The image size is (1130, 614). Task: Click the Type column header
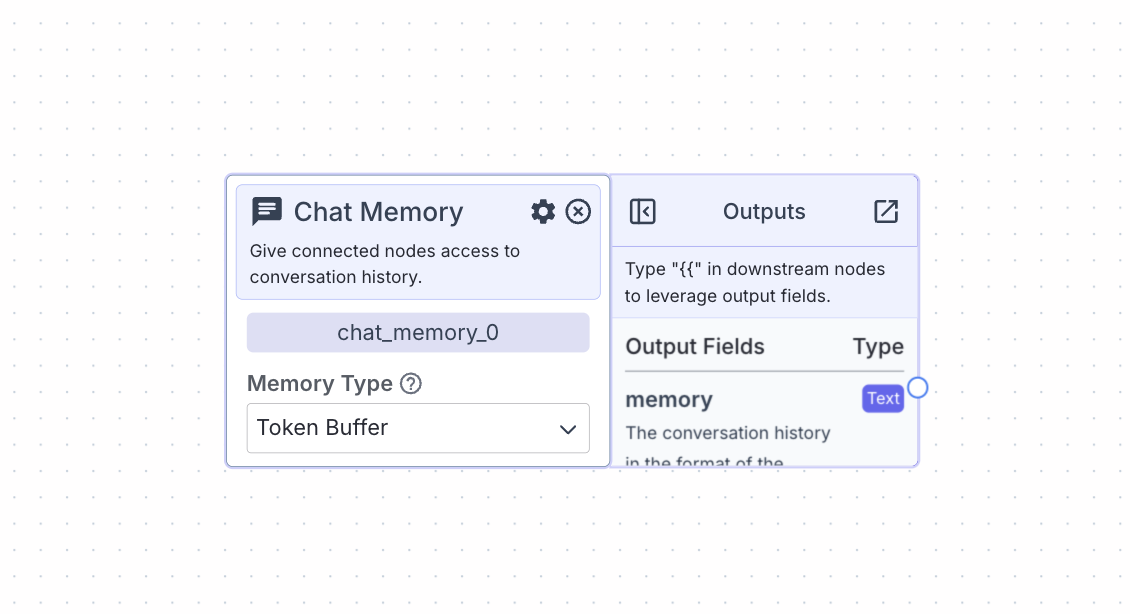(x=878, y=346)
